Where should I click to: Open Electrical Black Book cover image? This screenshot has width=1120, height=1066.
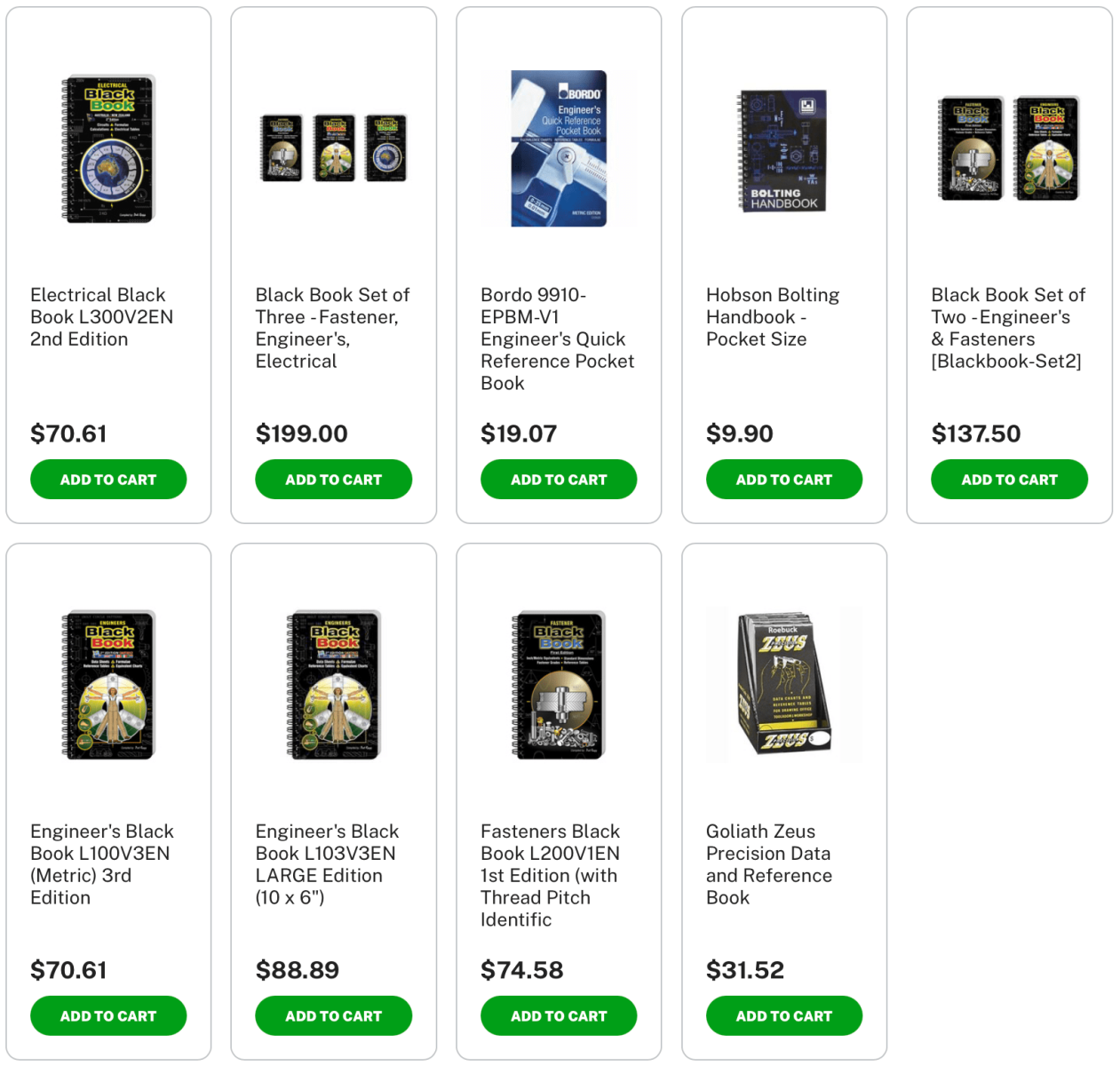tap(108, 148)
